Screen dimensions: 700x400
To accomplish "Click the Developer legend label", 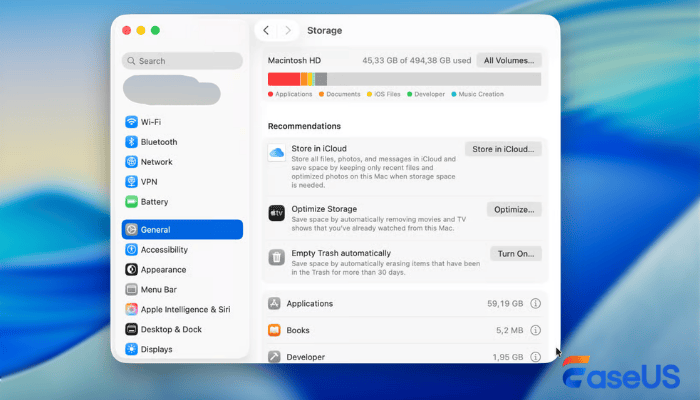I will (x=429, y=94).
